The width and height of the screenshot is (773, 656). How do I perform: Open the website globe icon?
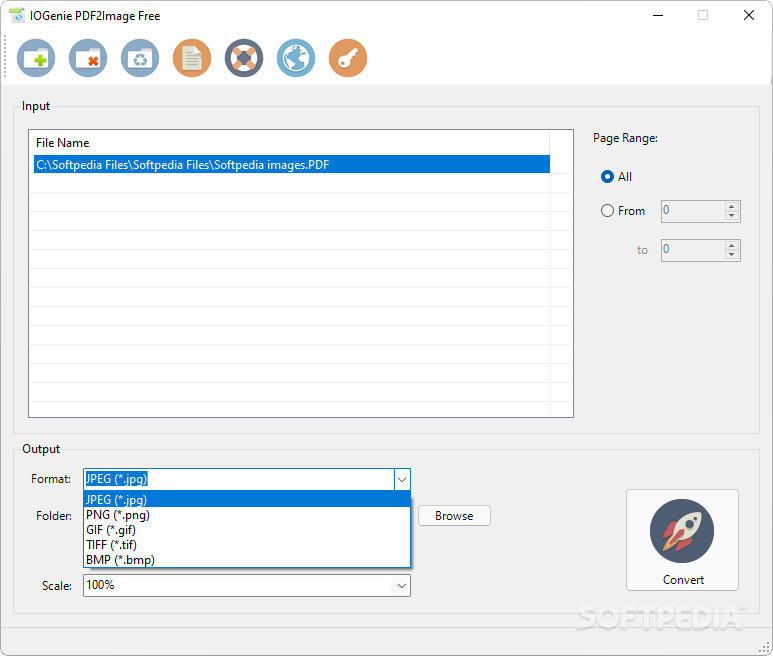point(296,58)
